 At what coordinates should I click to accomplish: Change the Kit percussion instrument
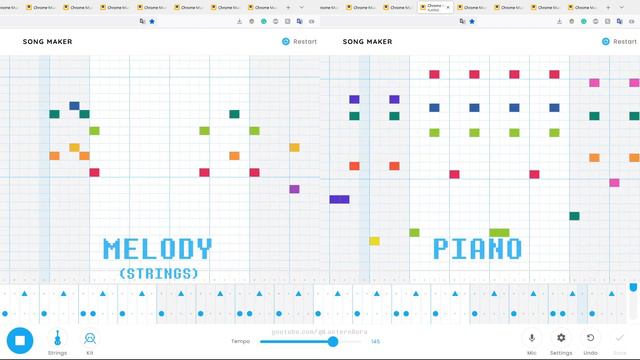click(90, 342)
